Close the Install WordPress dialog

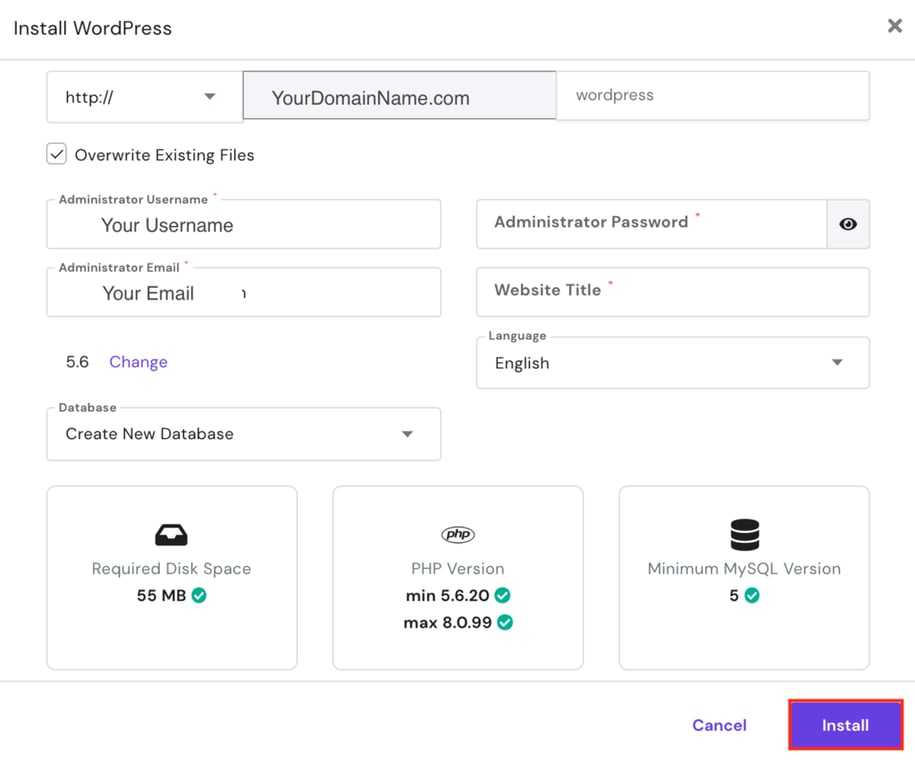pyautogui.click(x=894, y=26)
